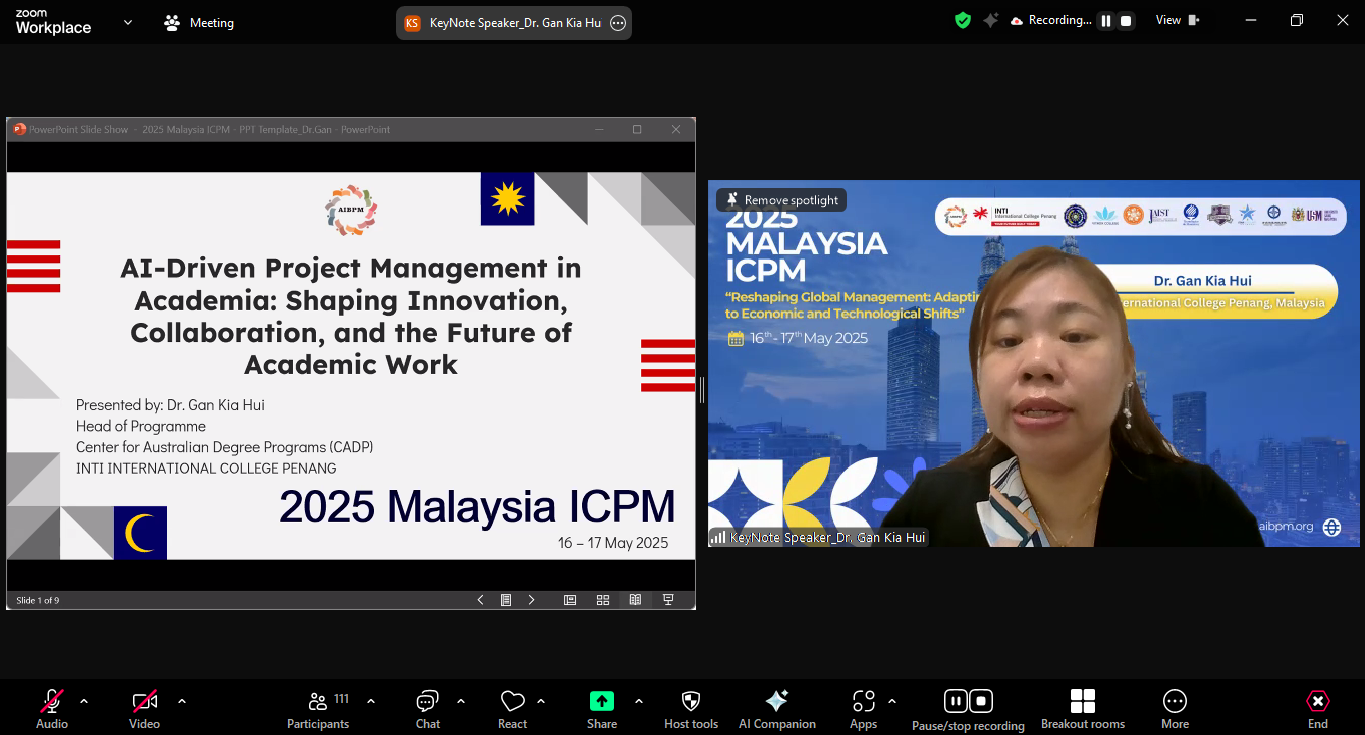Click the 16 – 17 May 2025 date text
Viewport: 1365px width, 735px height.
pos(613,543)
